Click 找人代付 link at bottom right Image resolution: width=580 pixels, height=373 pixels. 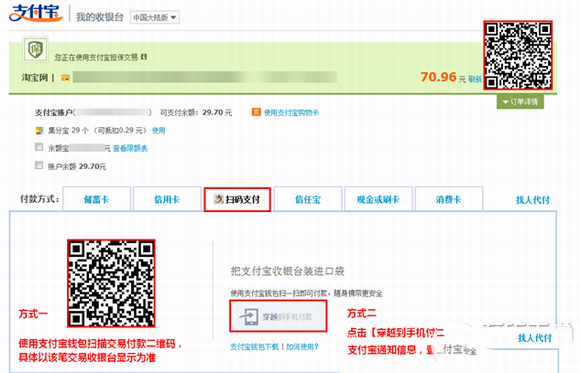point(535,338)
